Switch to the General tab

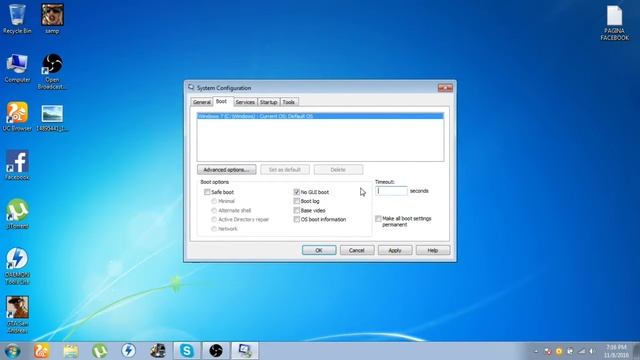(x=202, y=102)
